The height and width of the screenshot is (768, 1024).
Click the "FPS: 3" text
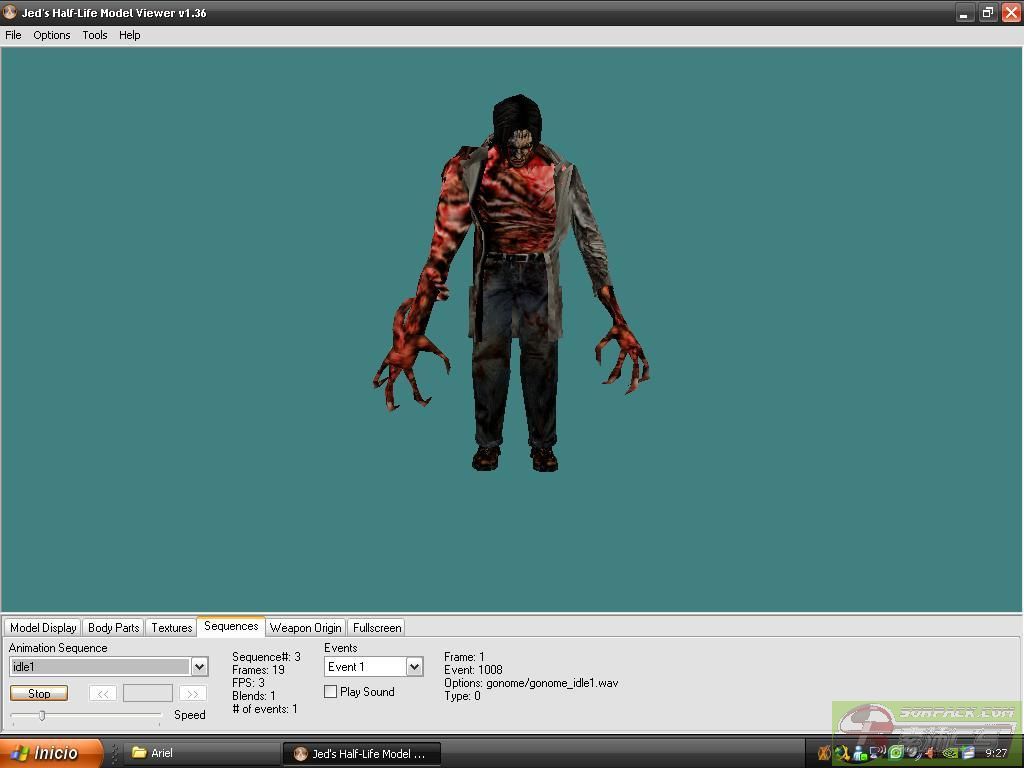pyautogui.click(x=248, y=683)
